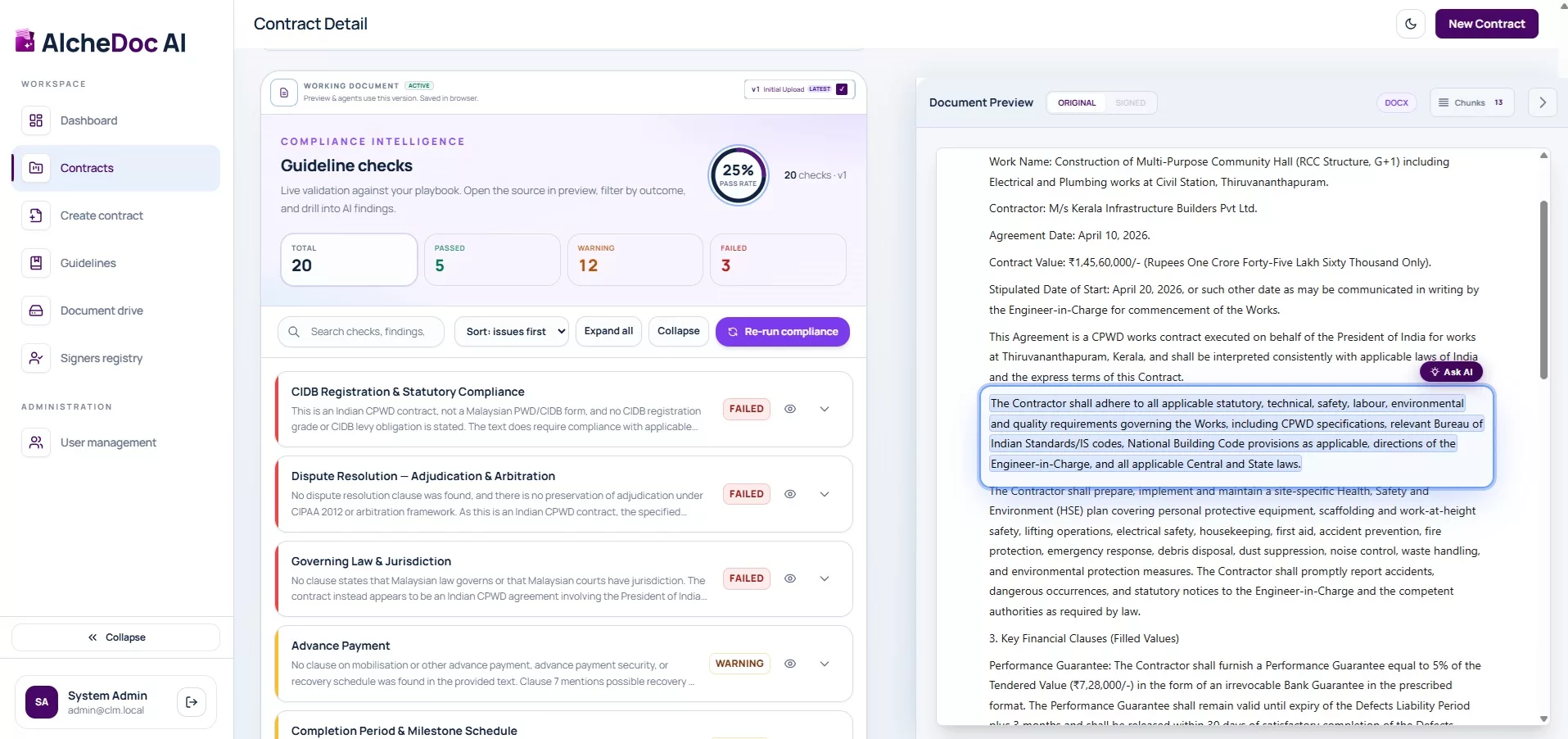This screenshot has height=739, width=1568.
Task: Expand the CIDB Registration check chevron
Action: tap(825, 409)
